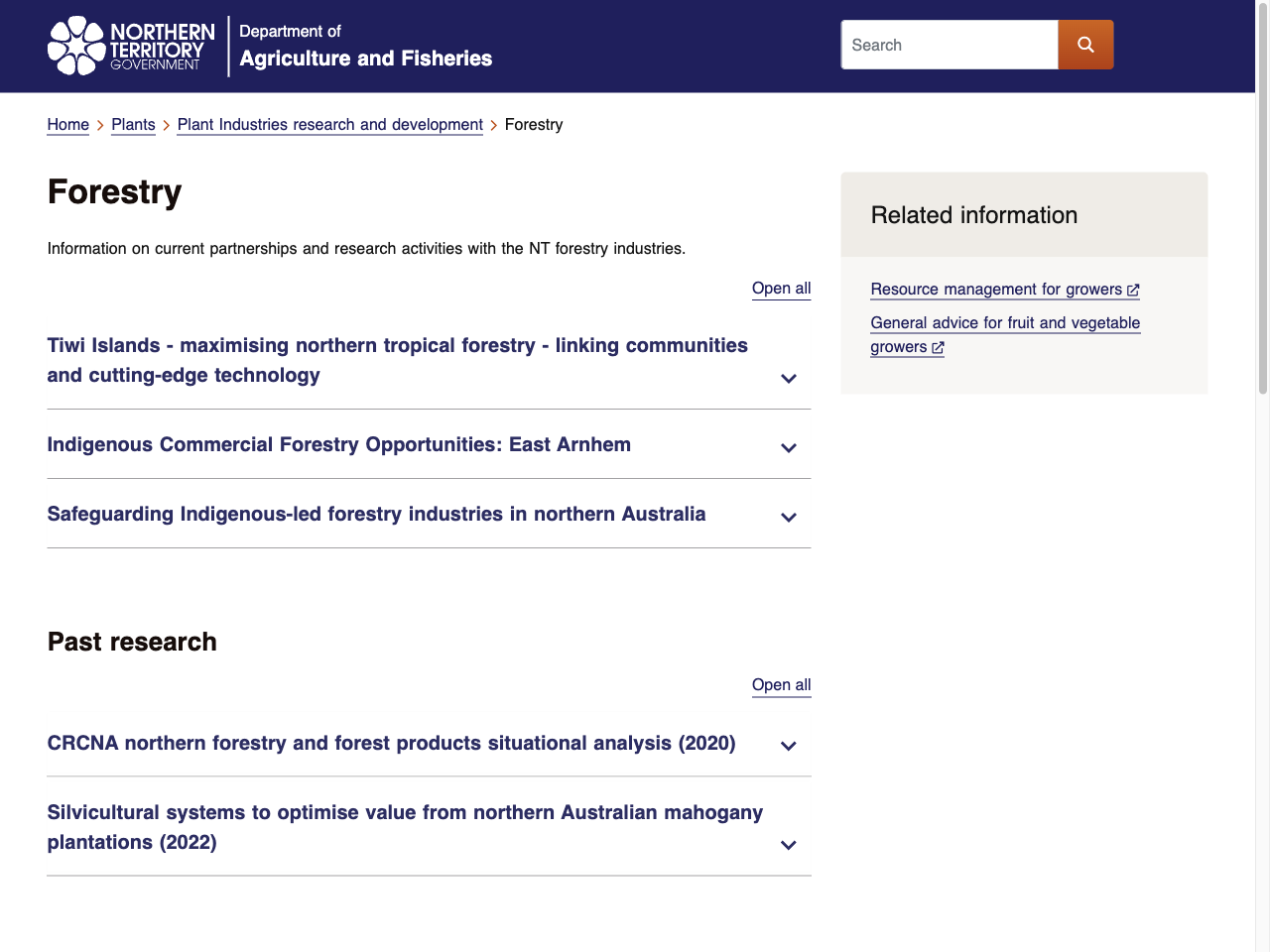Screen dimensions: 1270x952
Task: Click Open all above the forestry accordions
Action: click(x=781, y=289)
